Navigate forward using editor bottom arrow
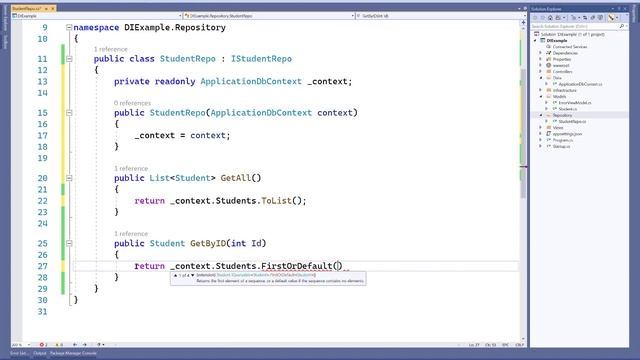The image size is (640, 360). click(x=84, y=345)
